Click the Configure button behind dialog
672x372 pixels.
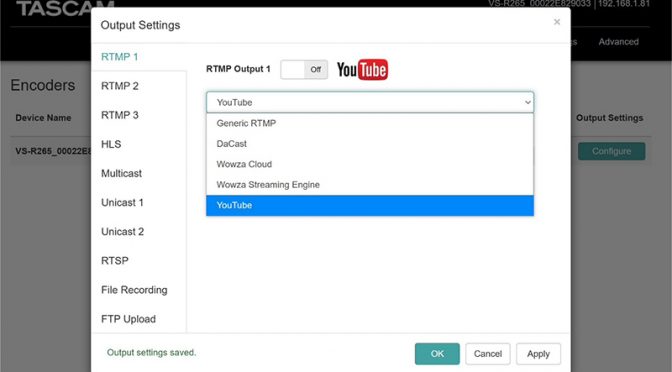(612, 151)
